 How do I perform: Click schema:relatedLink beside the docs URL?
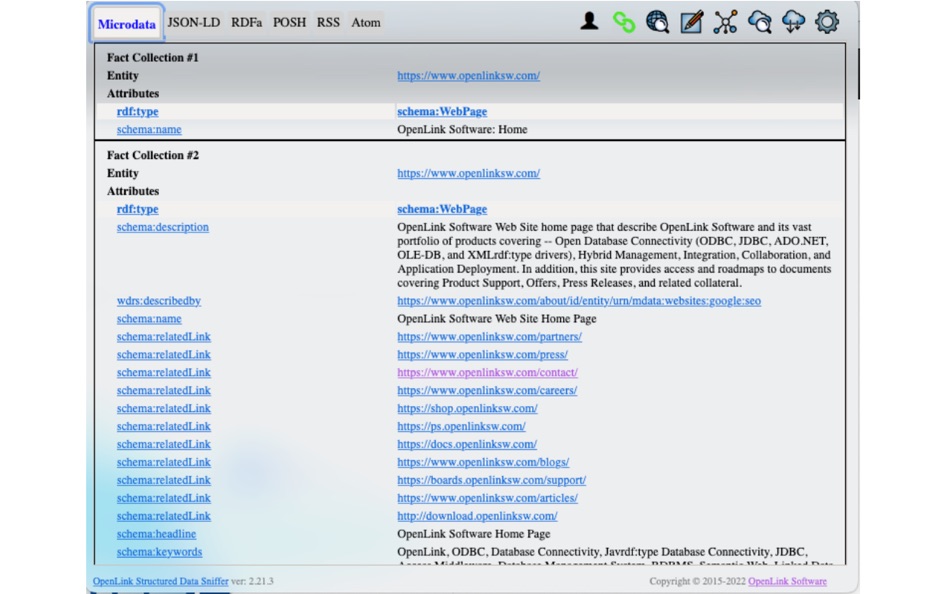click(x=164, y=444)
